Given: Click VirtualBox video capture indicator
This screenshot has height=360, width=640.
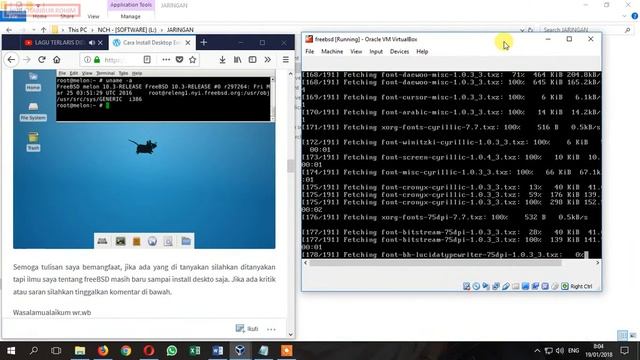Looking at the screenshot, I should [x=535, y=286].
